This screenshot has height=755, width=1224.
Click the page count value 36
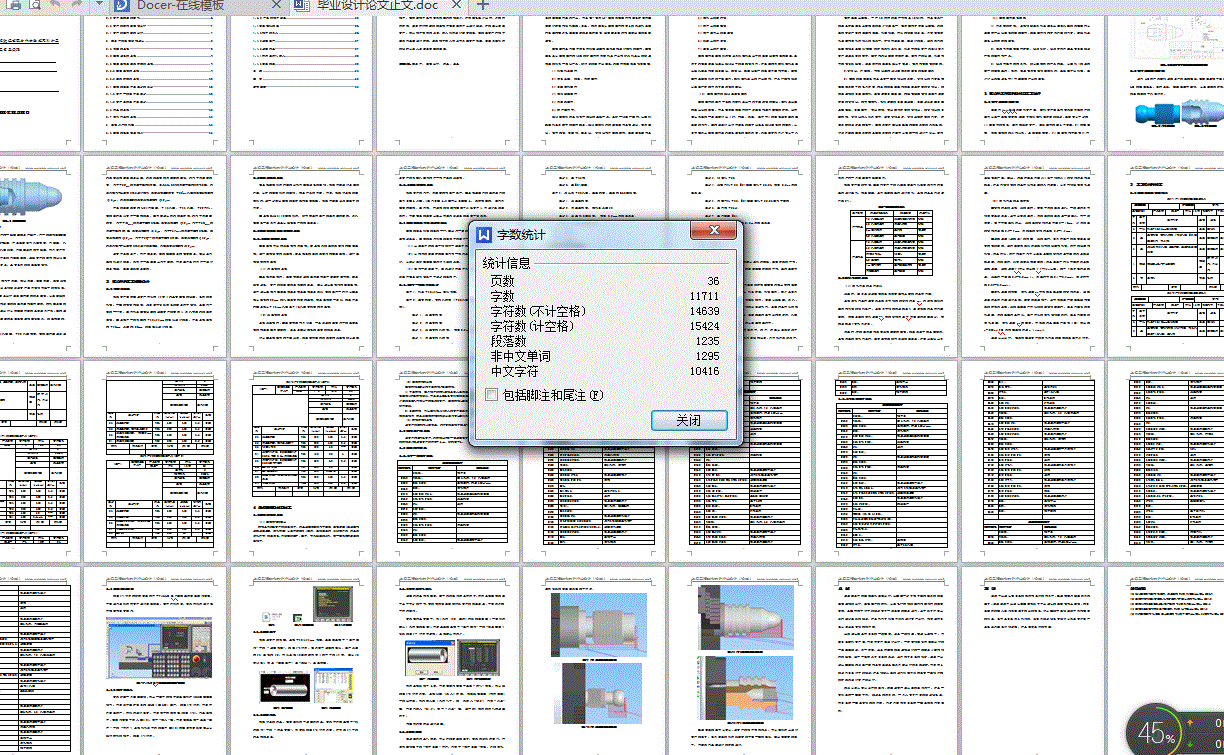click(712, 281)
